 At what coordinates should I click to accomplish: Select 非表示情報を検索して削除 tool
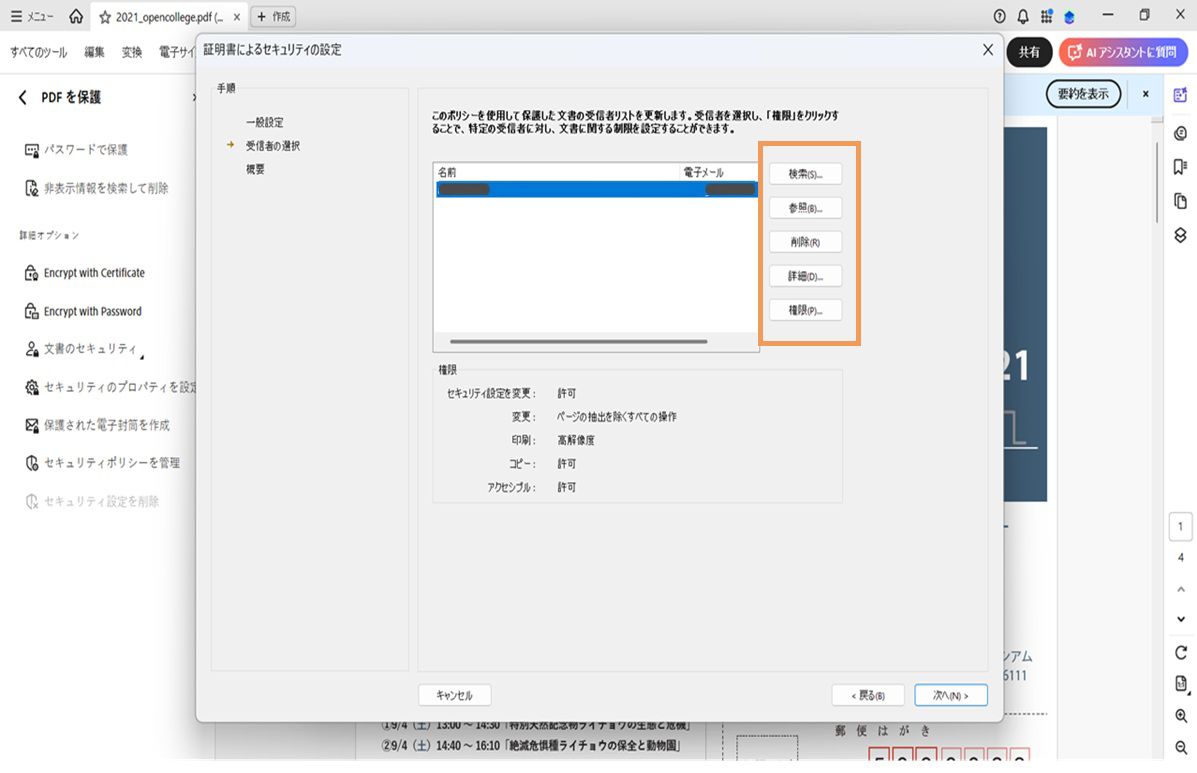[x=96, y=188]
